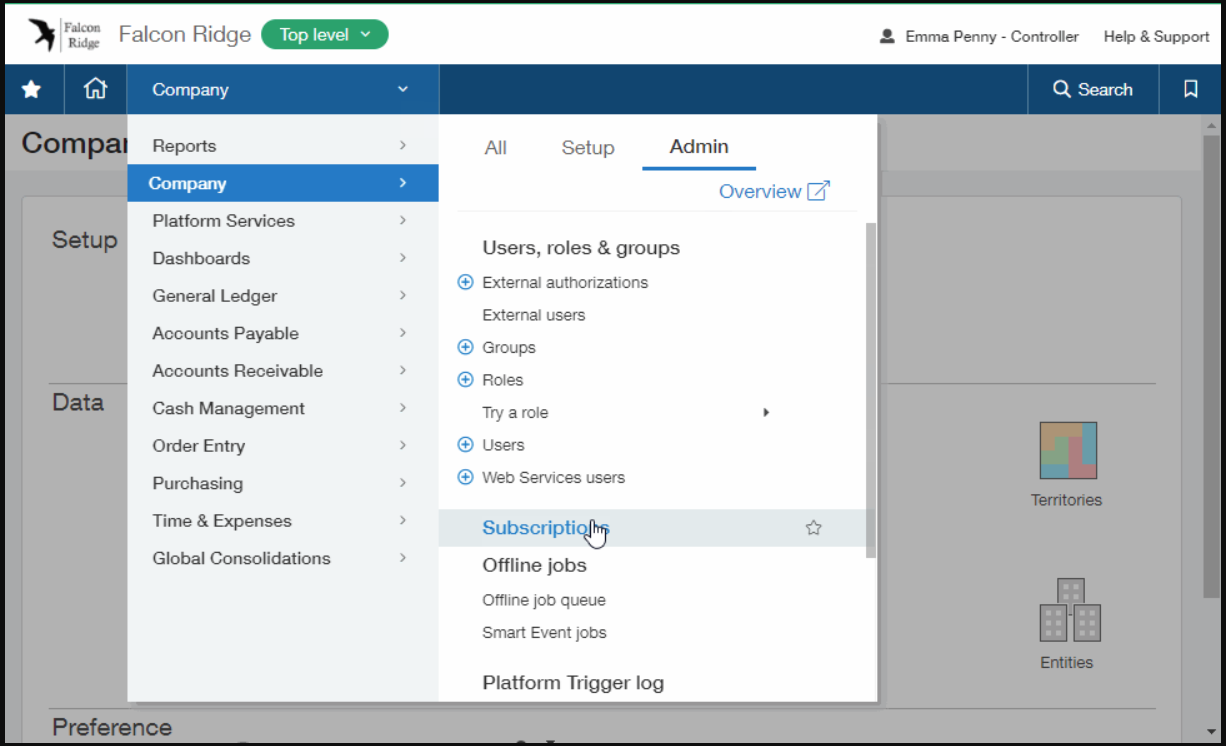Toggle the favorite star next to Subscriptions
1226x746 pixels.
[813, 527]
